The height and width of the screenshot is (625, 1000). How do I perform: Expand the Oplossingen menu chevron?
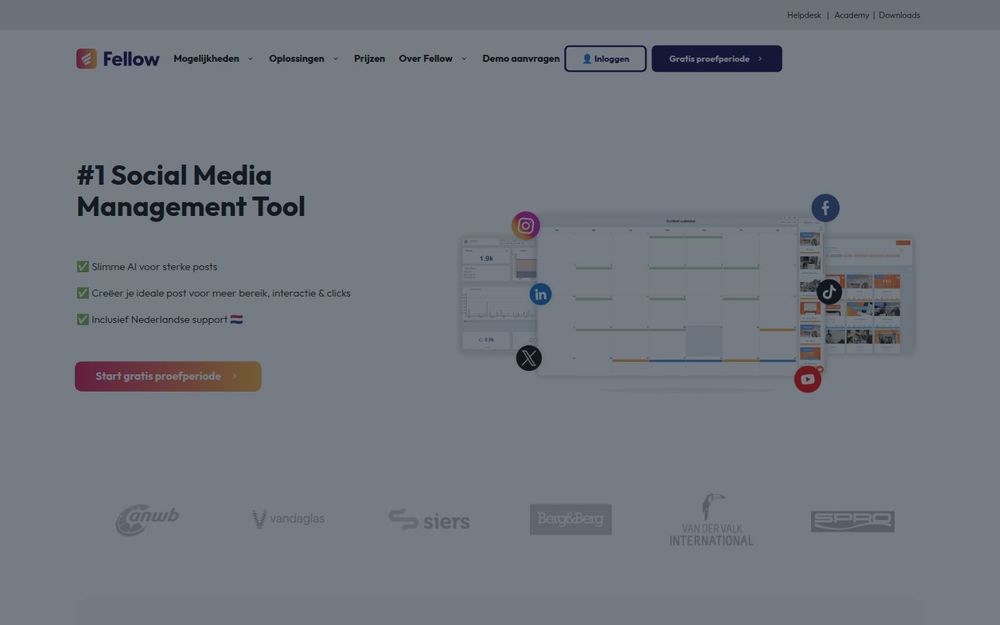point(335,59)
